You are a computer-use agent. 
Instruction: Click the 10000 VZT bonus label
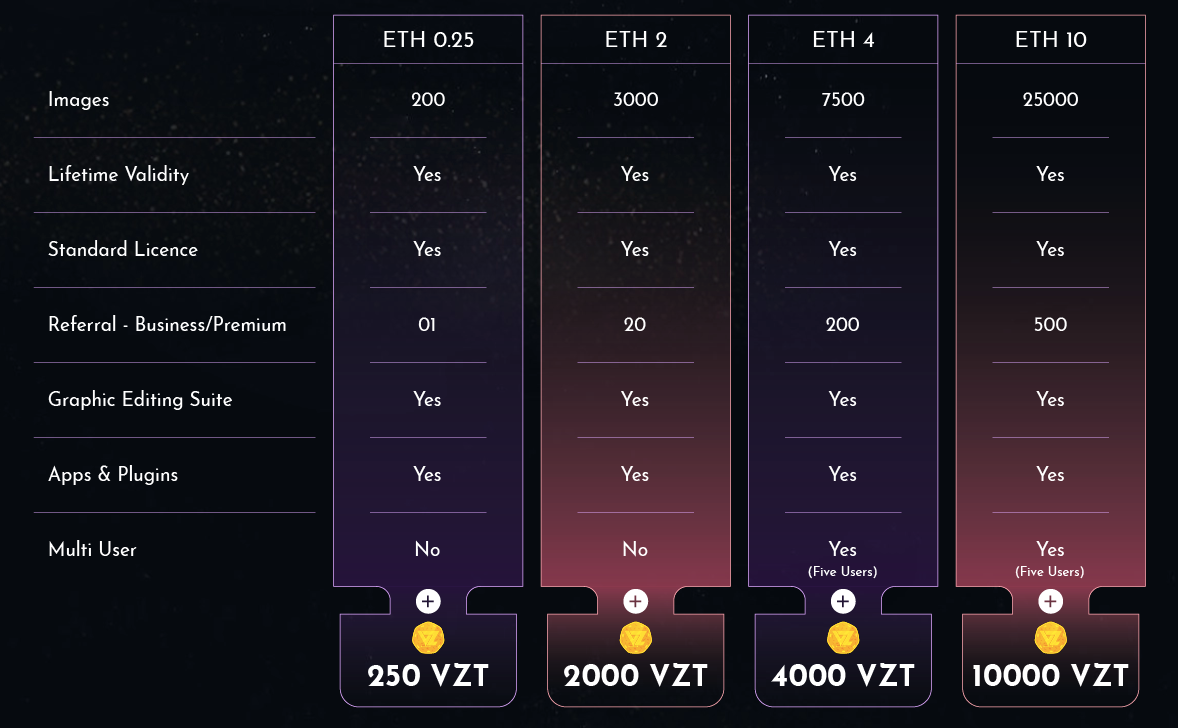(1050, 676)
